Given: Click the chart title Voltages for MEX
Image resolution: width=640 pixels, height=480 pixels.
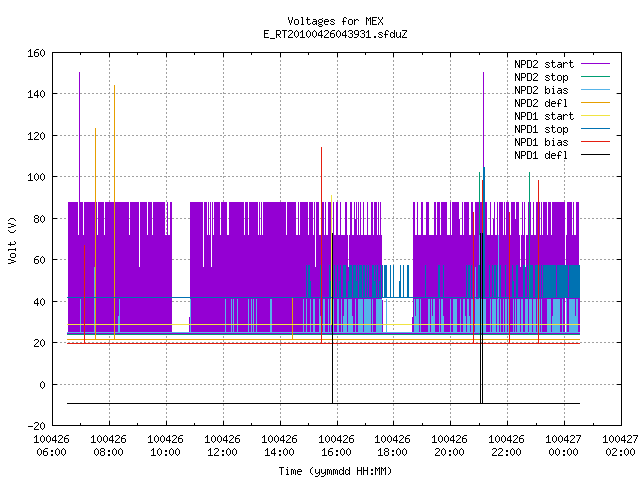Looking at the screenshot, I should 335,21.
